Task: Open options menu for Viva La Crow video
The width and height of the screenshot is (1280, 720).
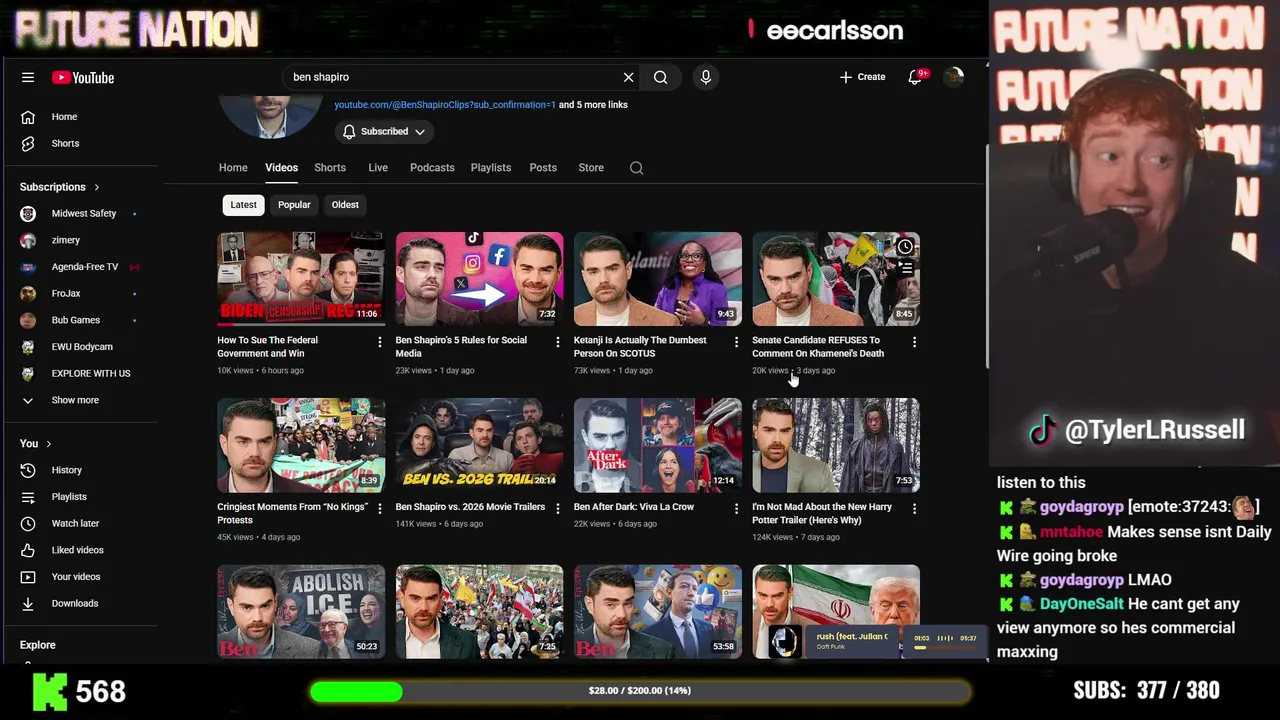Action: coord(736,509)
